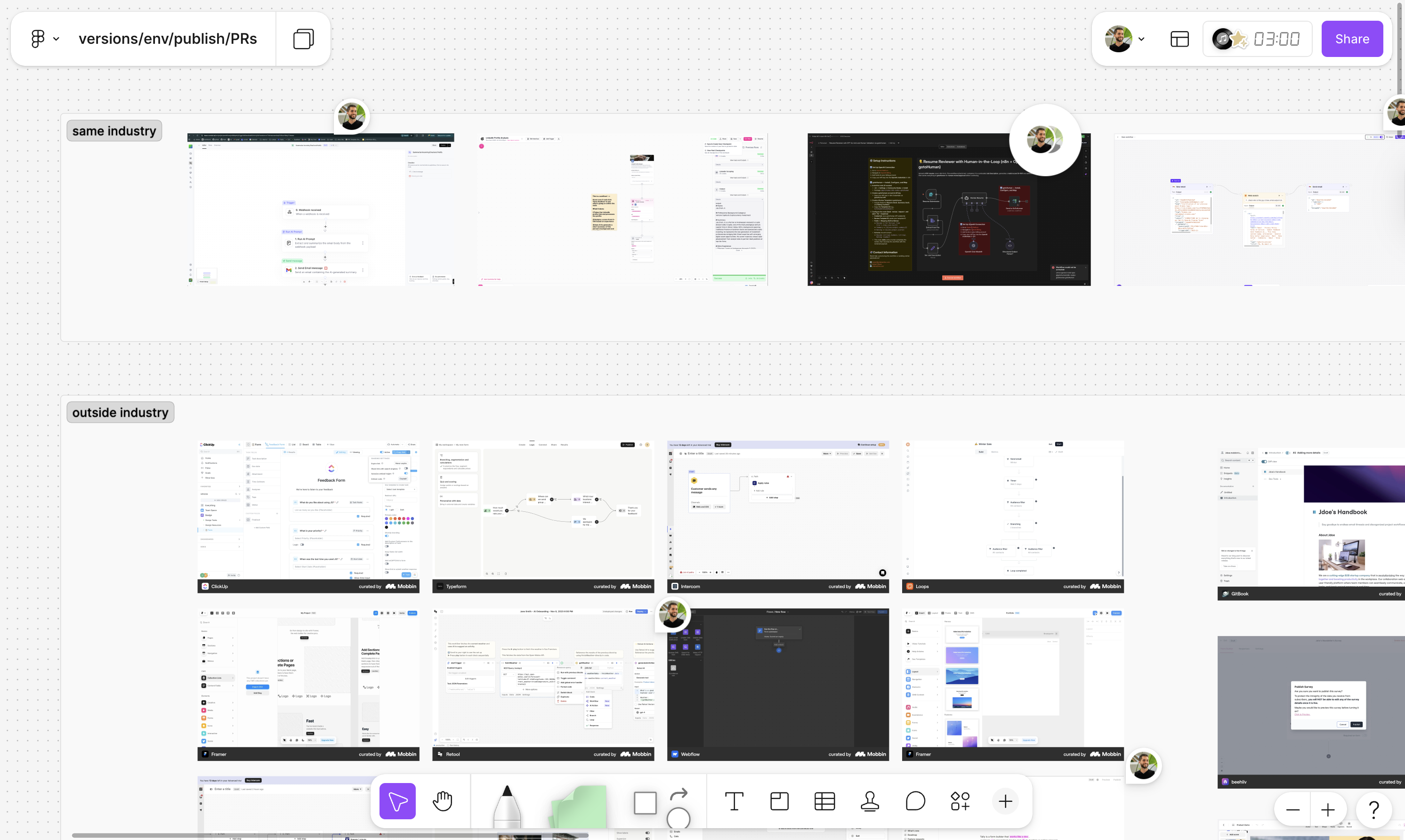Select the Table tool
1405x840 pixels.
tap(824, 801)
